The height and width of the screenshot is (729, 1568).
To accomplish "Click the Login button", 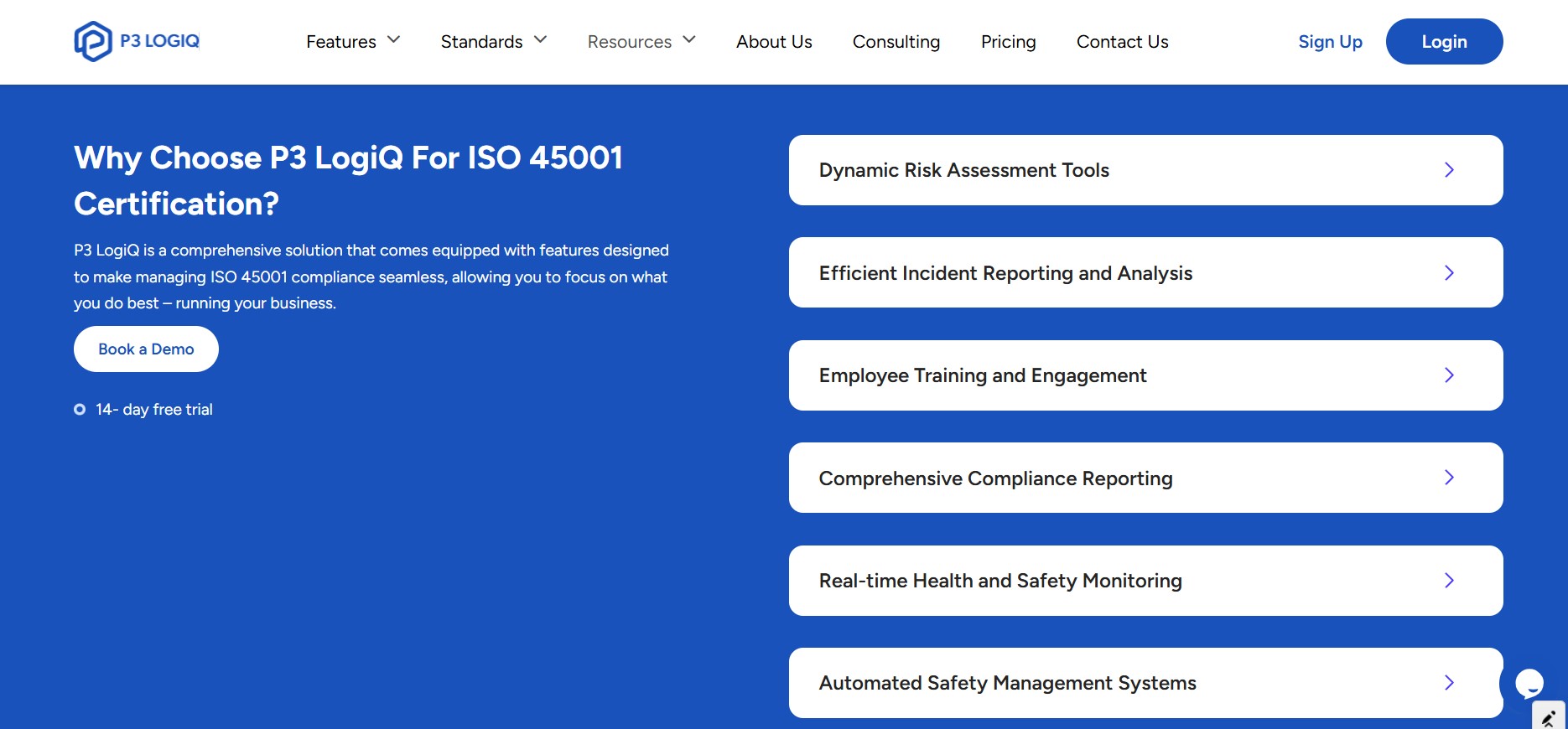I will [x=1444, y=41].
